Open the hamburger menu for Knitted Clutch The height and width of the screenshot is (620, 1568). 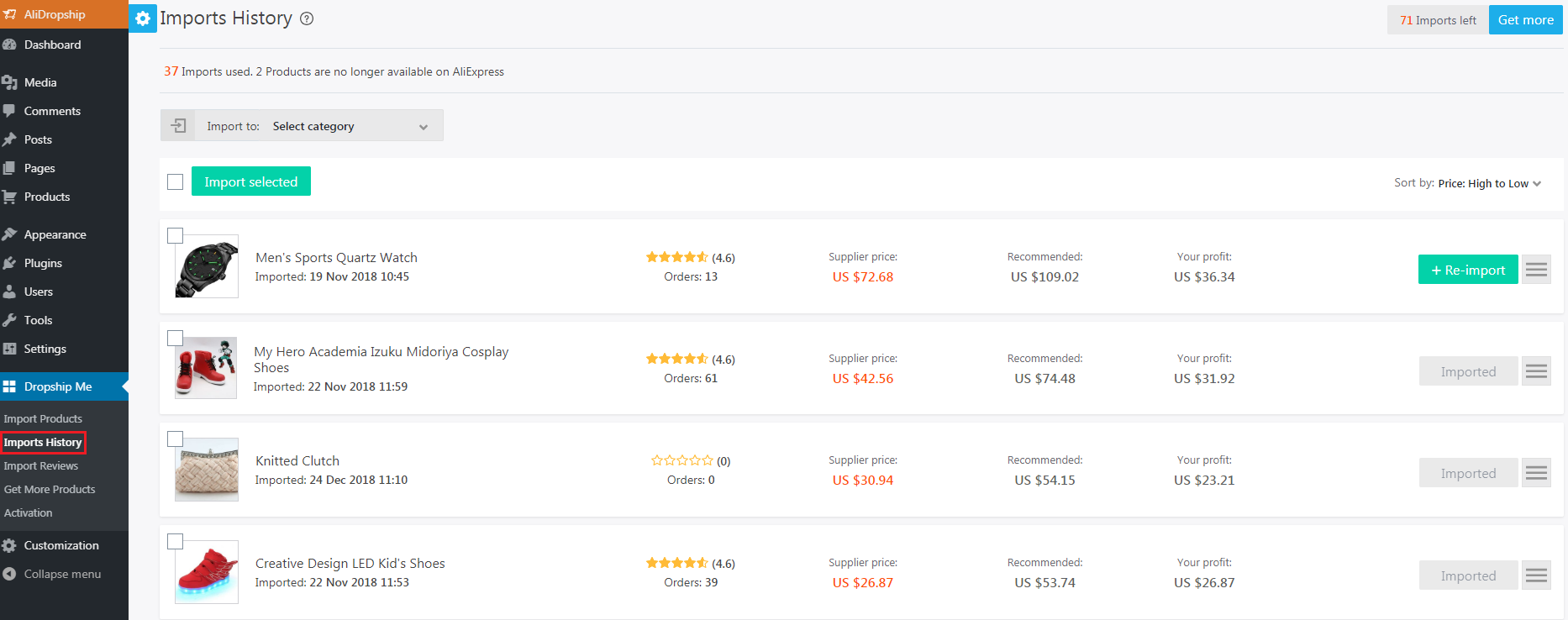coord(1536,473)
